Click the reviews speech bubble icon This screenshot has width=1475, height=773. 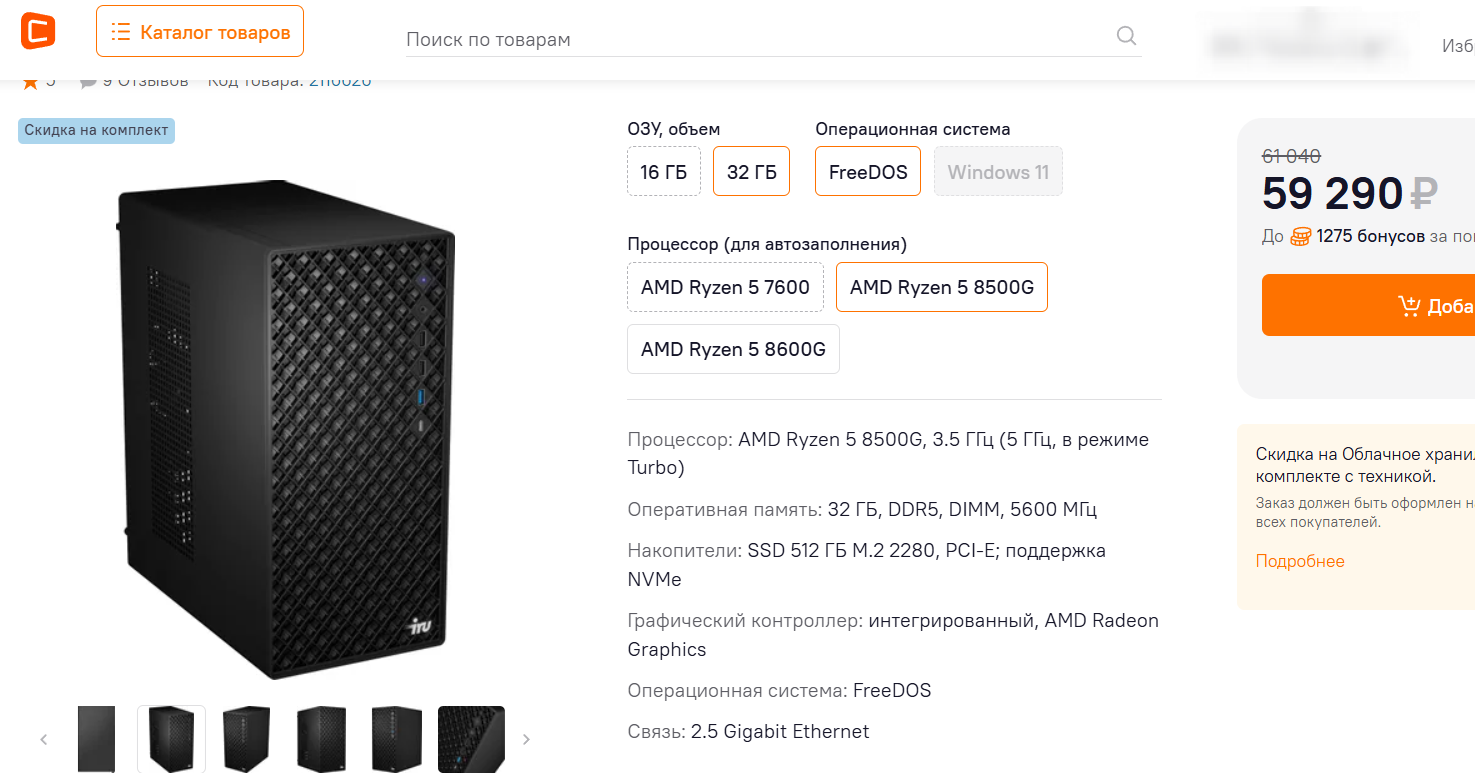88,82
